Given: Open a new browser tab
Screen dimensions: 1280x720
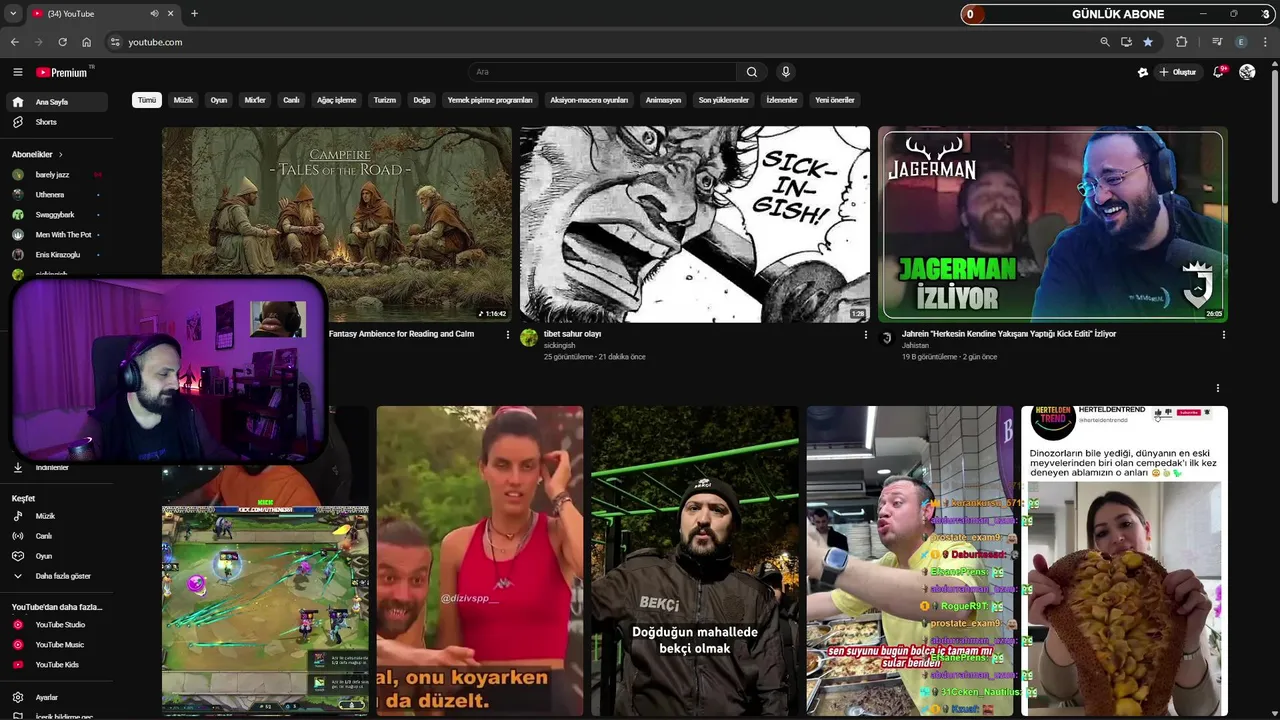Looking at the screenshot, I should 194,14.
